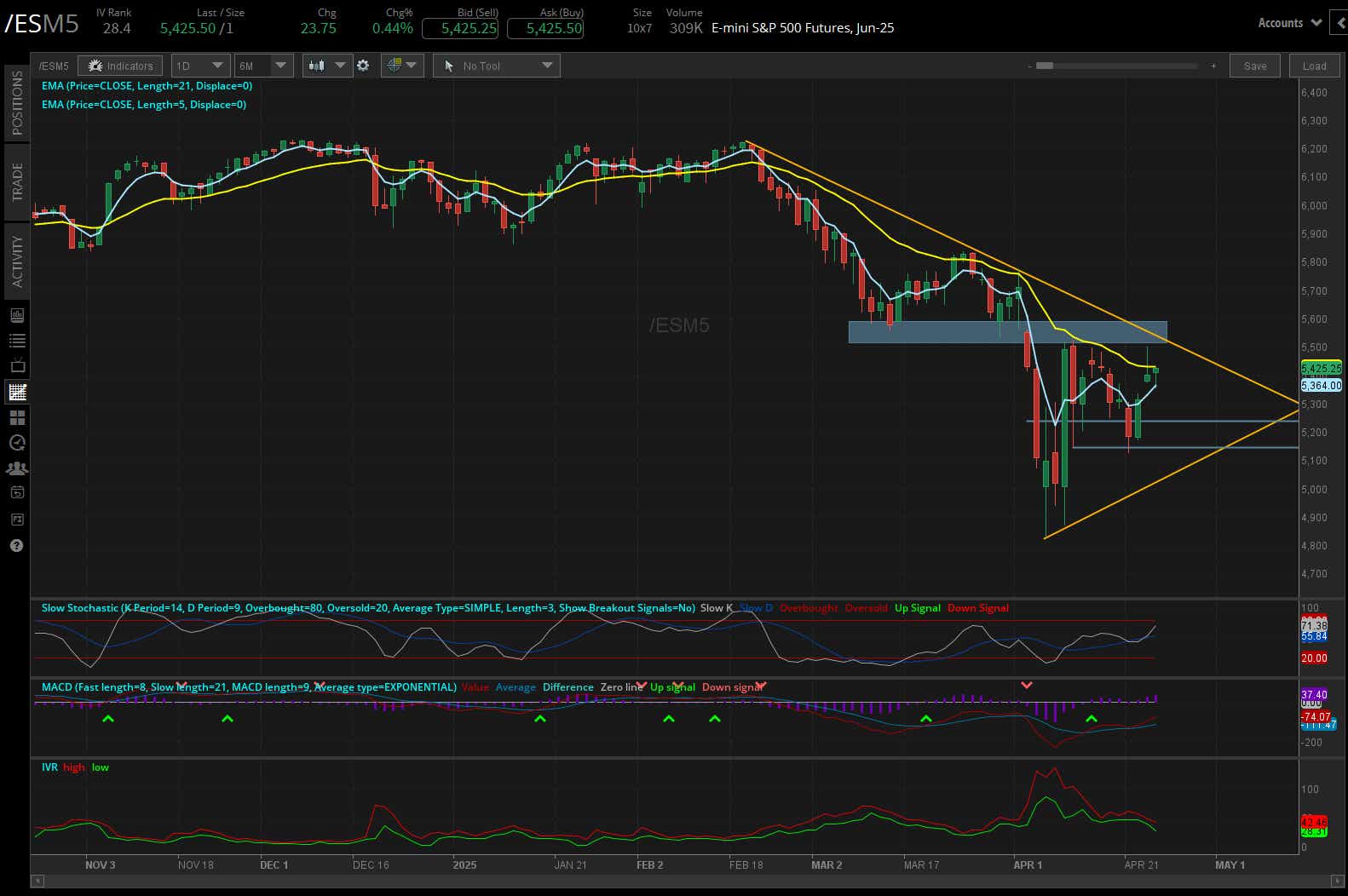Collapse the right side panel arrow
Screen dimensions: 1348x896
1340,23
